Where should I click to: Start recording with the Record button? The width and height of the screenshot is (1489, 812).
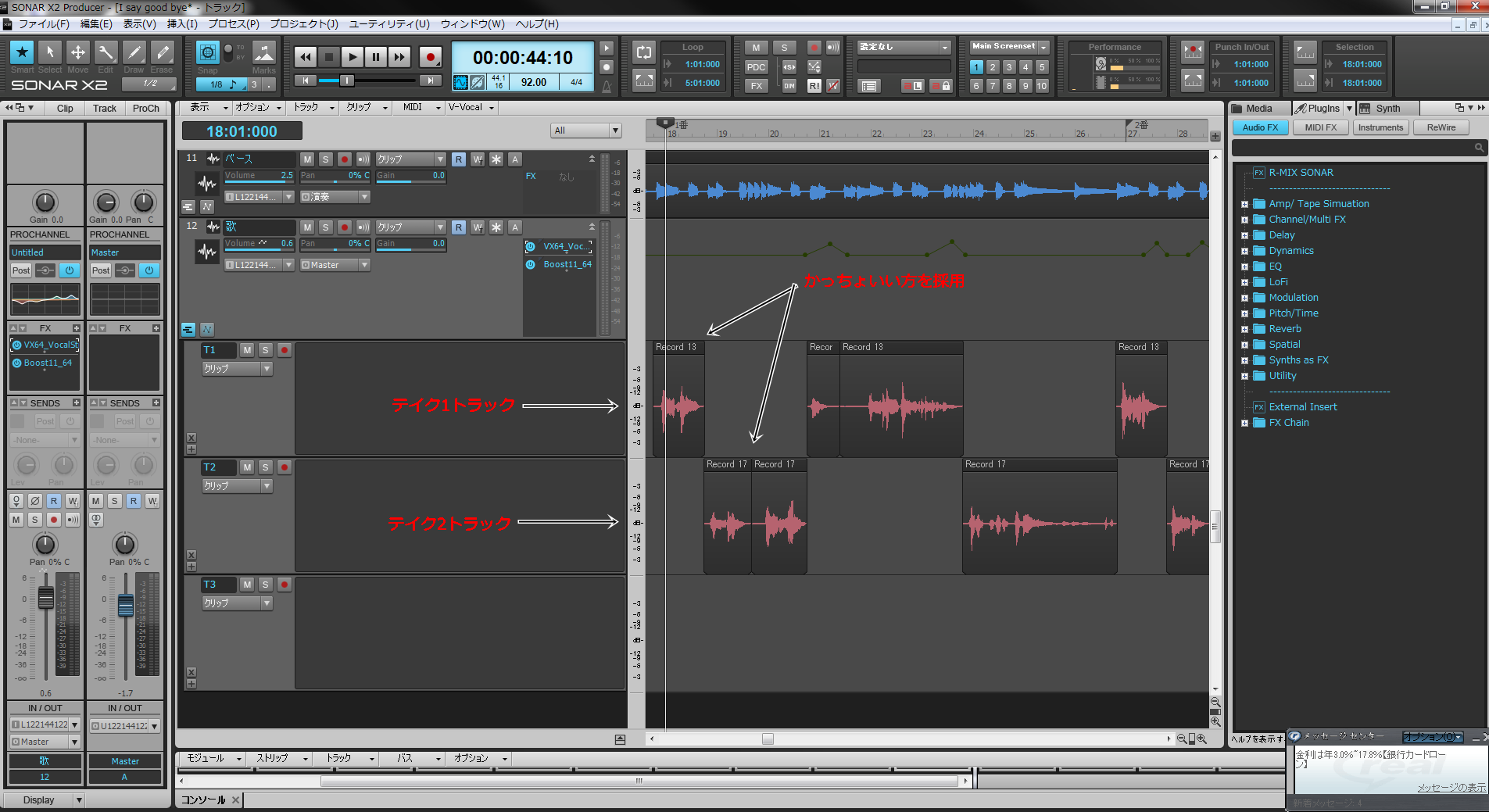(x=431, y=56)
